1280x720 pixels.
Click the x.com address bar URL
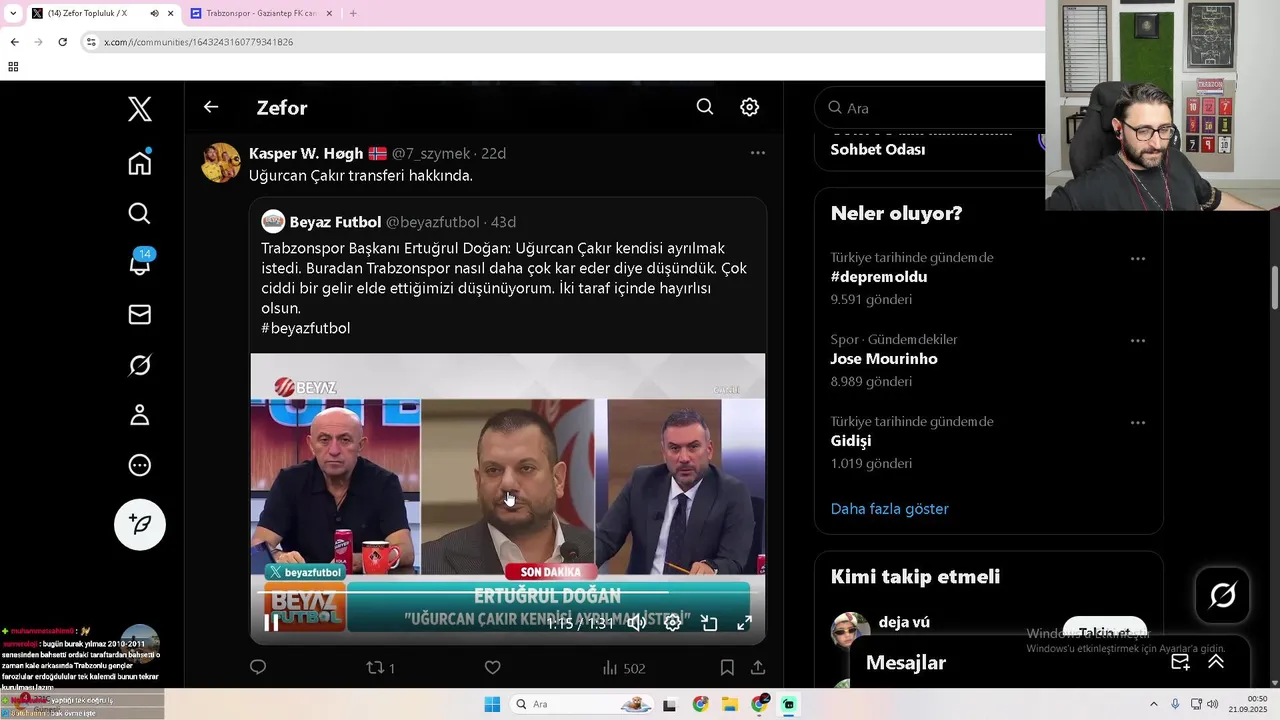pos(198,42)
